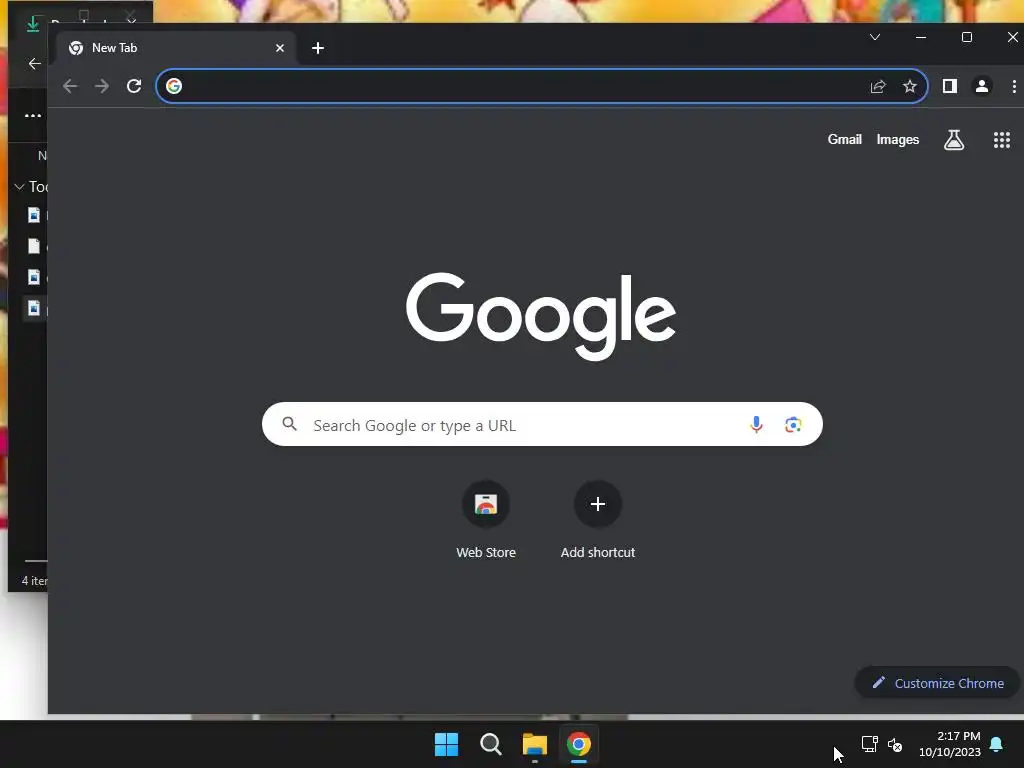The image size is (1024, 768).
Task: Click Chrome's back navigation arrow
Action: click(x=70, y=86)
